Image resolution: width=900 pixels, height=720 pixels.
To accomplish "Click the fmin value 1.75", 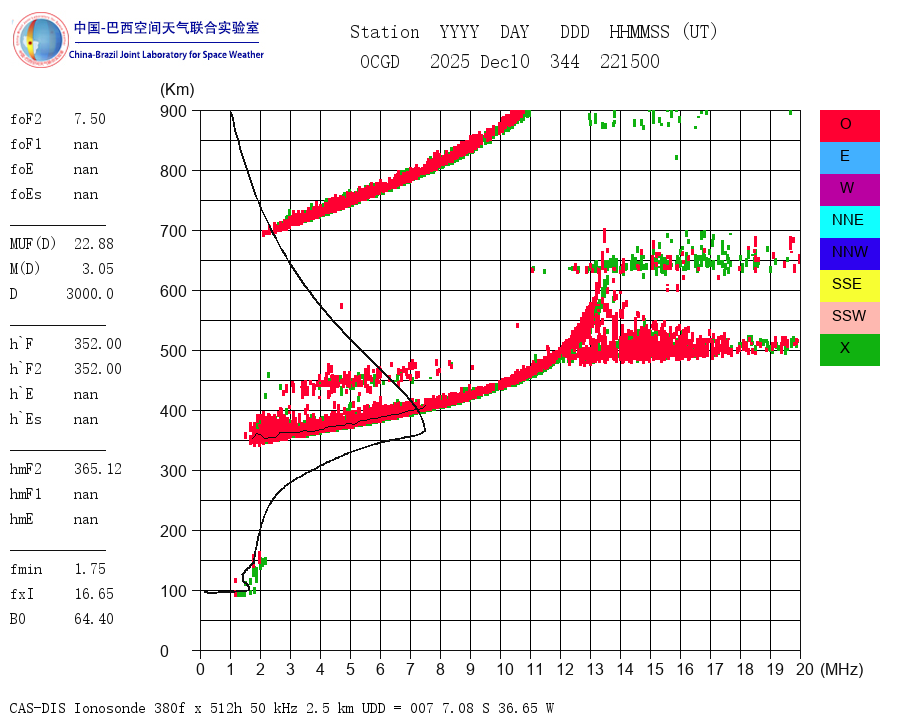I will click(90, 569).
